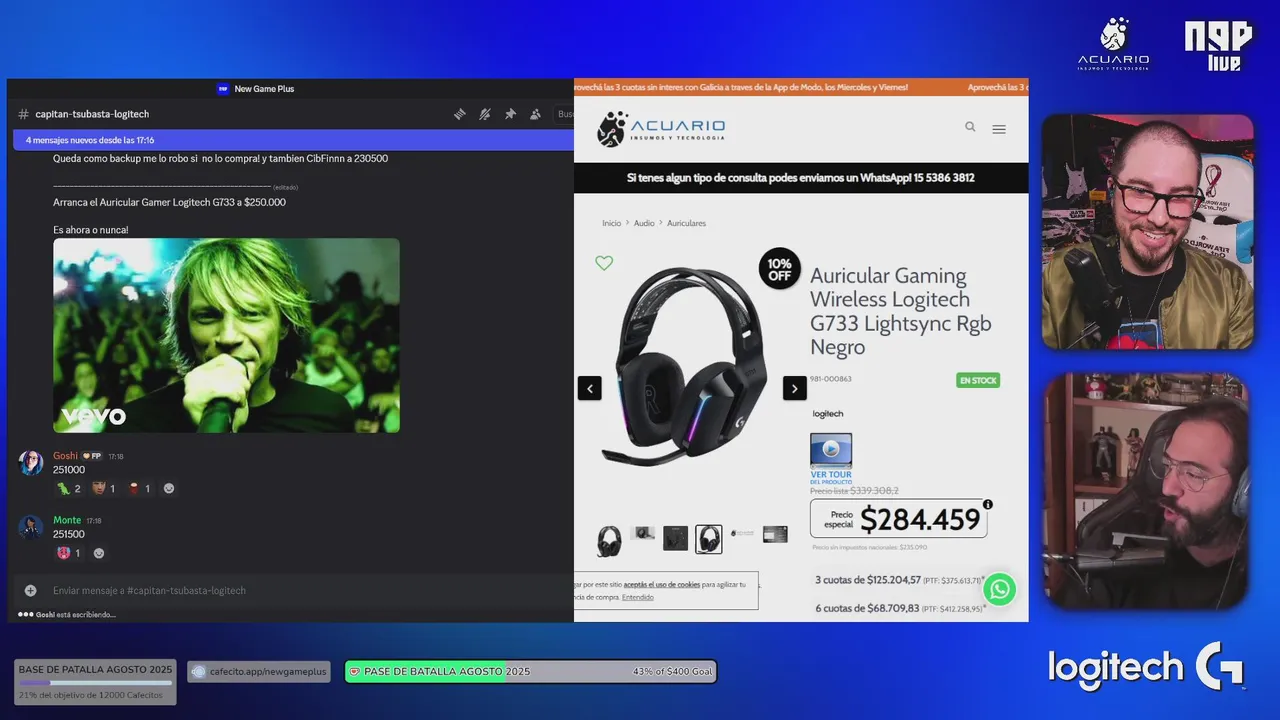Show previous product image arrow
The image size is (1280, 720).
[x=590, y=388]
